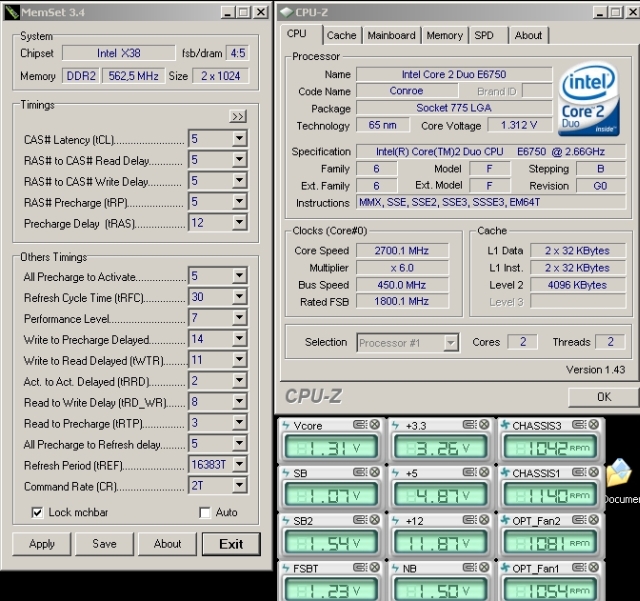Open settings icon on FSBT widget
The height and width of the screenshot is (601, 640).
click(360, 568)
